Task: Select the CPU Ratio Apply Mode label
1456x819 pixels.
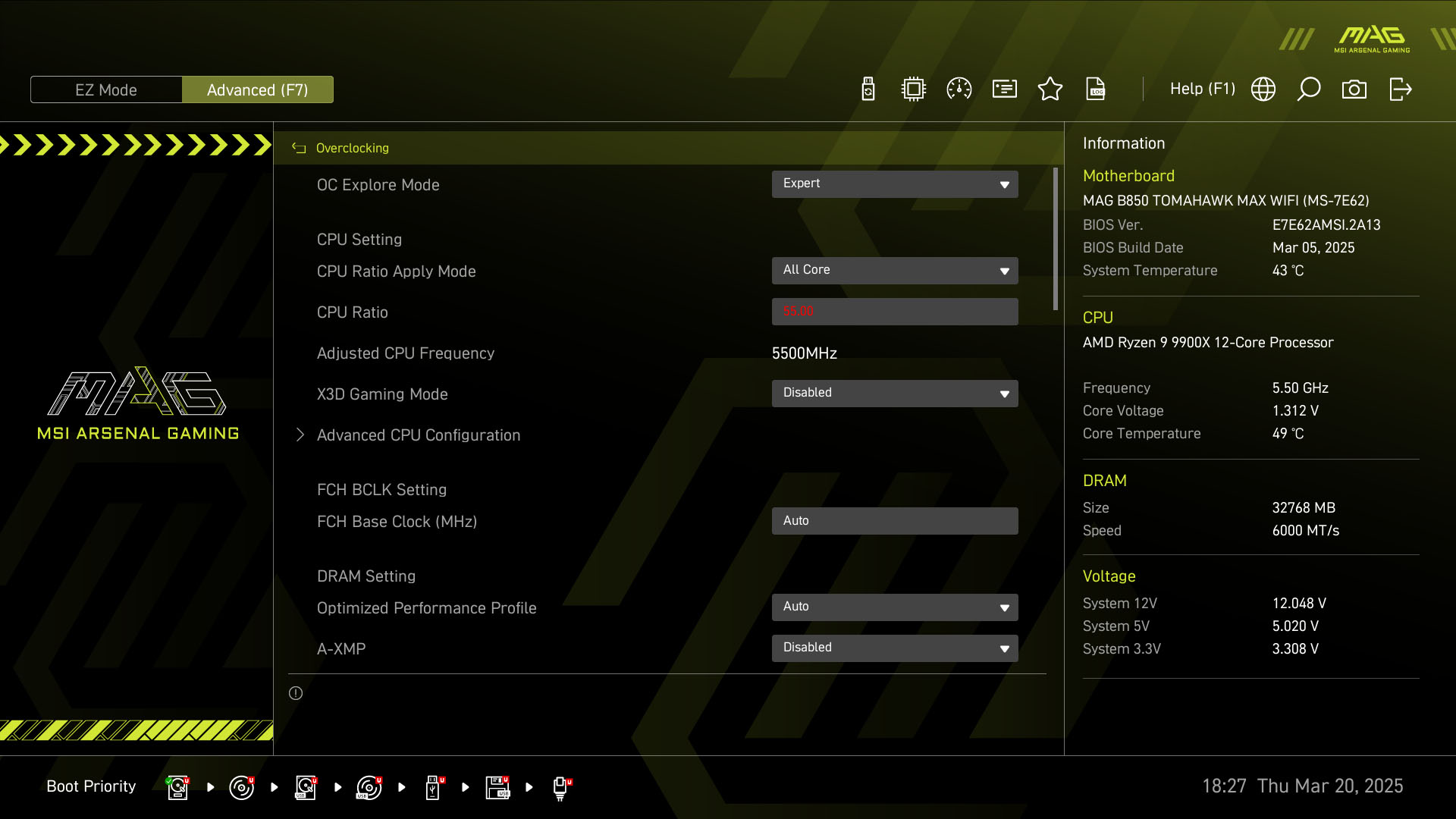Action: coord(396,271)
